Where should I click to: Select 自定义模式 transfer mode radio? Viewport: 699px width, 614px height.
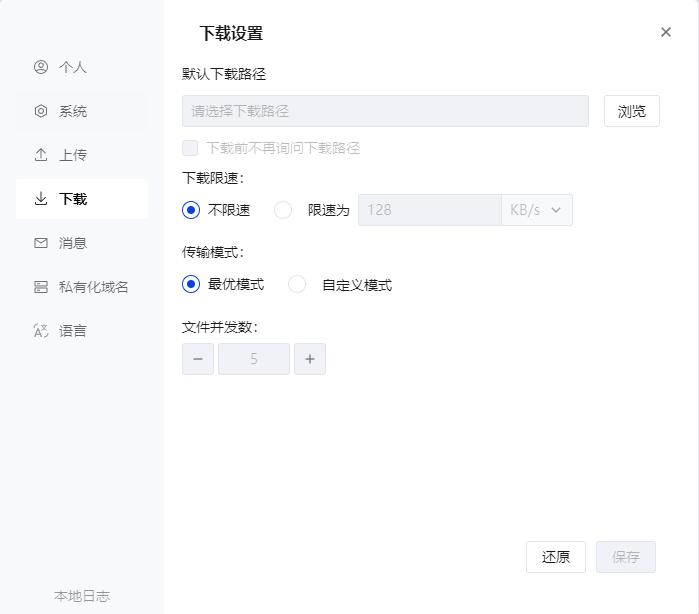[x=297, y=284]
